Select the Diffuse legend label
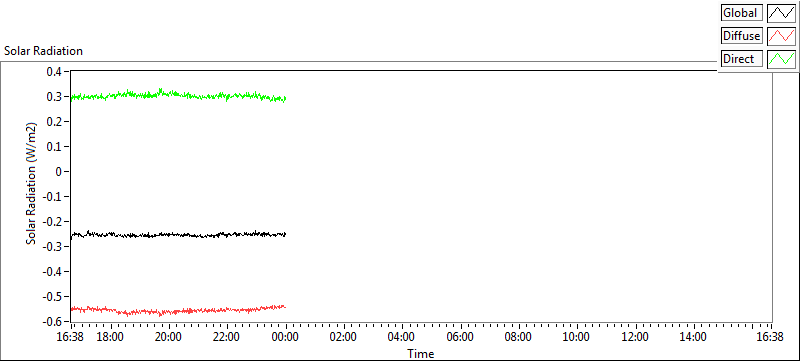Screen dimensions: 800x361 (x=742, y=36)
